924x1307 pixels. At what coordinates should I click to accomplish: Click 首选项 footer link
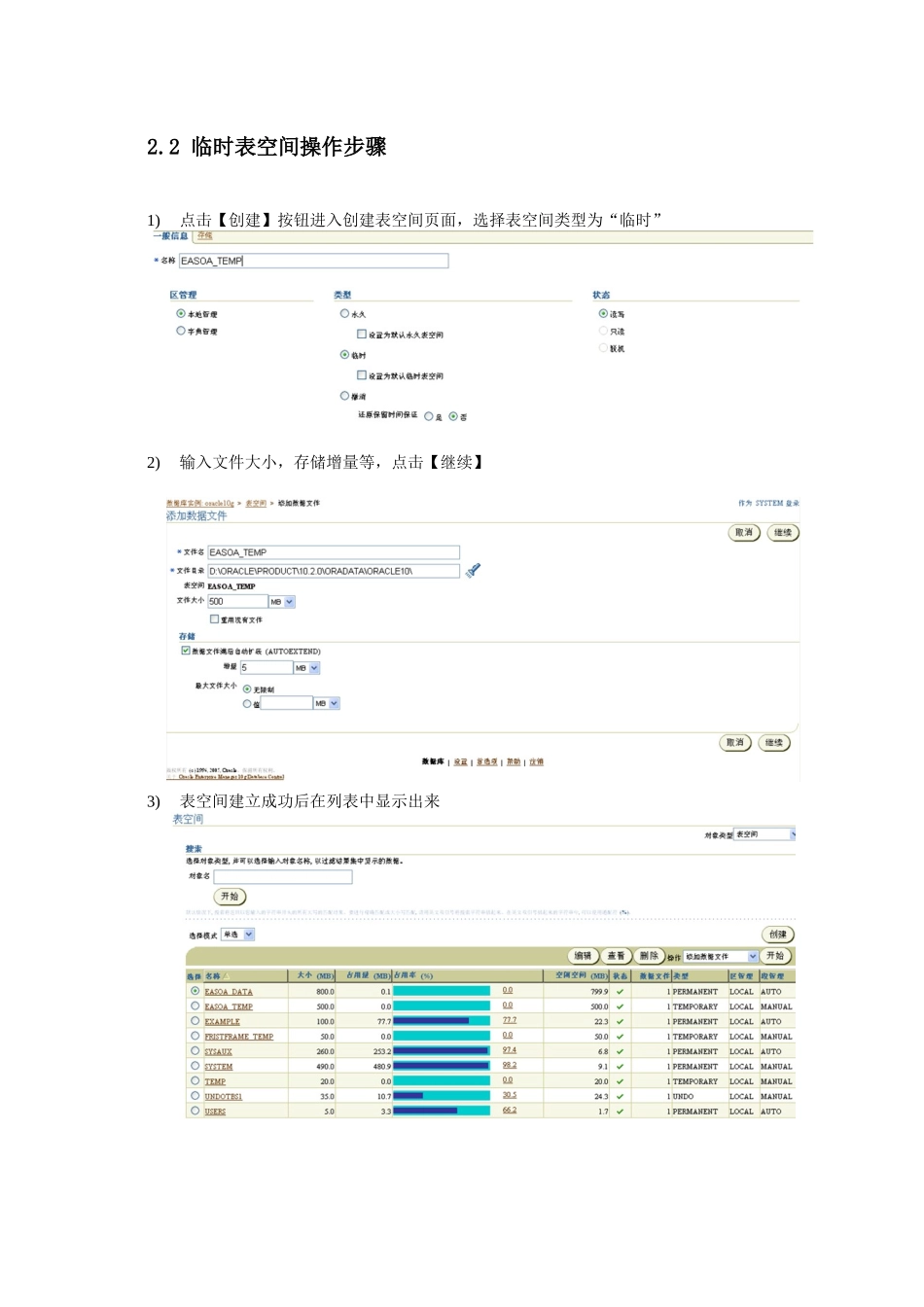coord(487,762)
